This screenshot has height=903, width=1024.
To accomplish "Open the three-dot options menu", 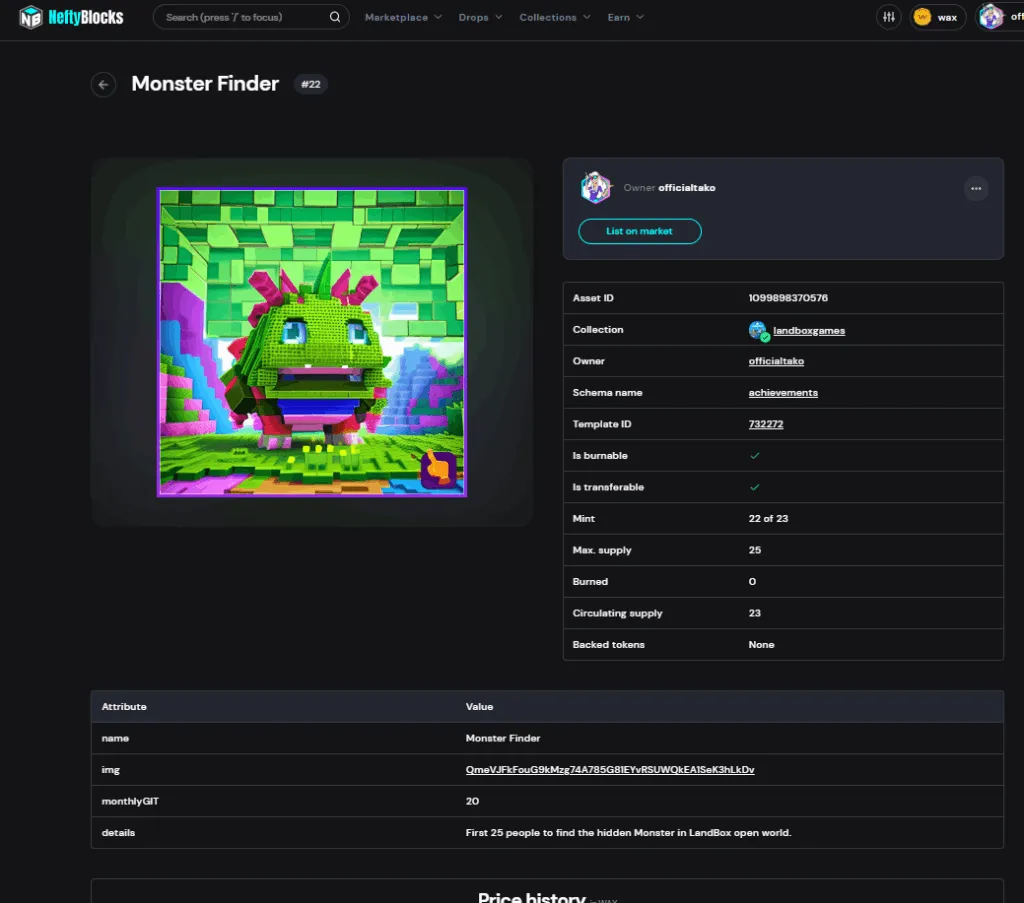I will pos(976,189).
